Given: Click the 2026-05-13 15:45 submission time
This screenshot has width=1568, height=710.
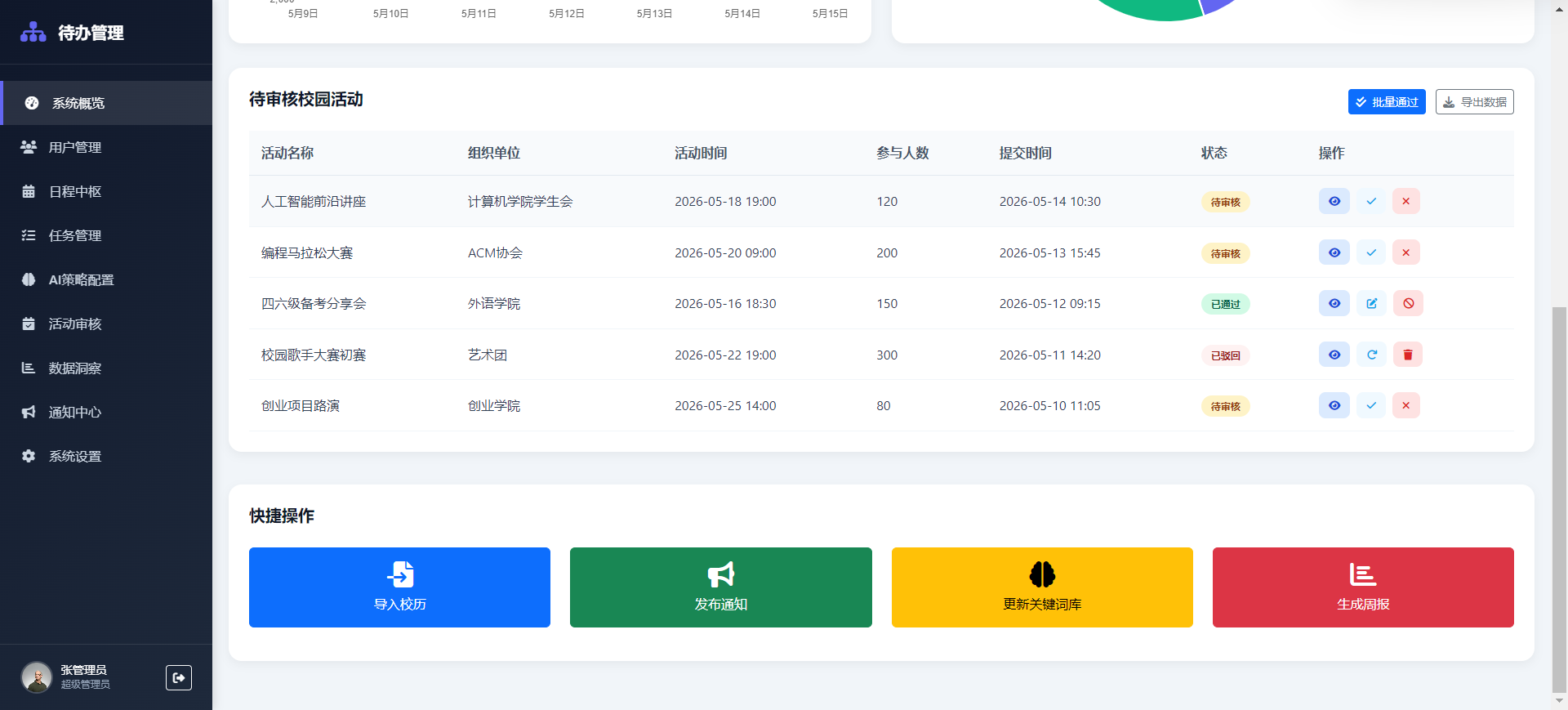Looking at the screenshot, I should click(x=1050, y=252).
